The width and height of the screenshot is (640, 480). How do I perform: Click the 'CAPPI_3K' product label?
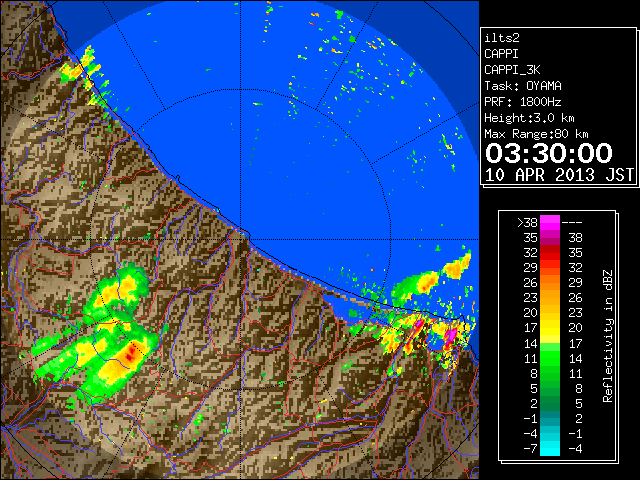(x=512, y=70)
